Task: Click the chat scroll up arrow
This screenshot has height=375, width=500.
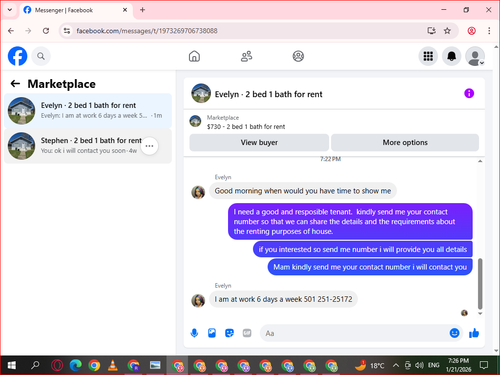Action: [x=480, y=161]
